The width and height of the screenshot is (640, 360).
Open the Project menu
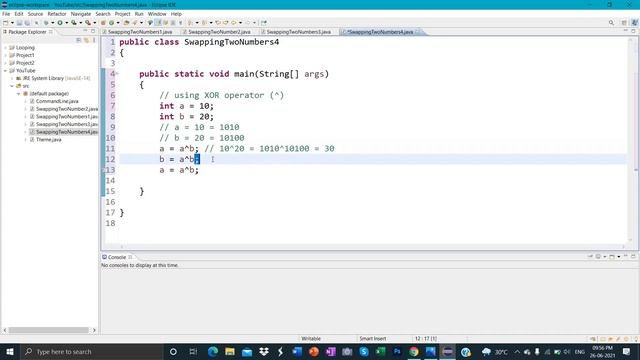(x=122, y=14)
